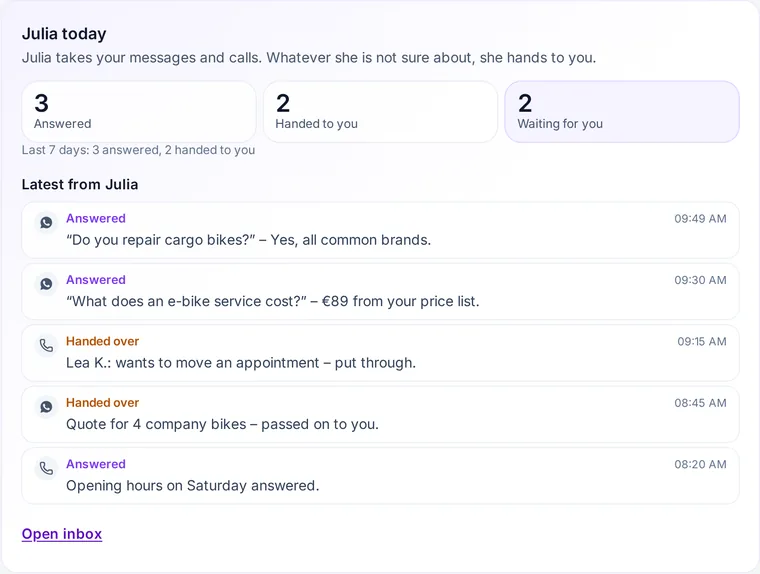Viewport: 760px width, 574px height.
Task: Click the Latest from Julia heading
Action: pos(80,184)
